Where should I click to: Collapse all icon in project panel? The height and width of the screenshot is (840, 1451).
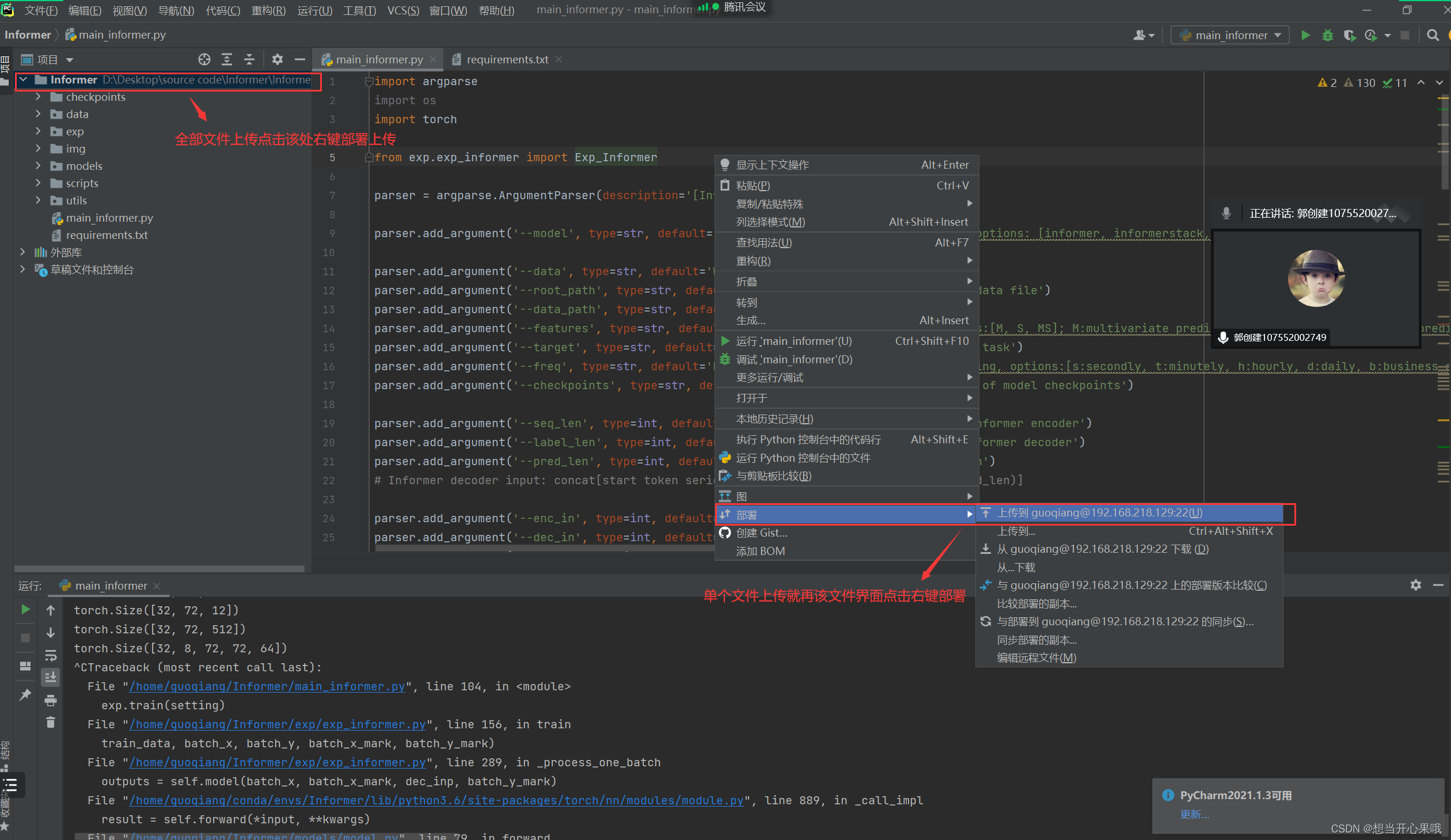pos(249,59)
